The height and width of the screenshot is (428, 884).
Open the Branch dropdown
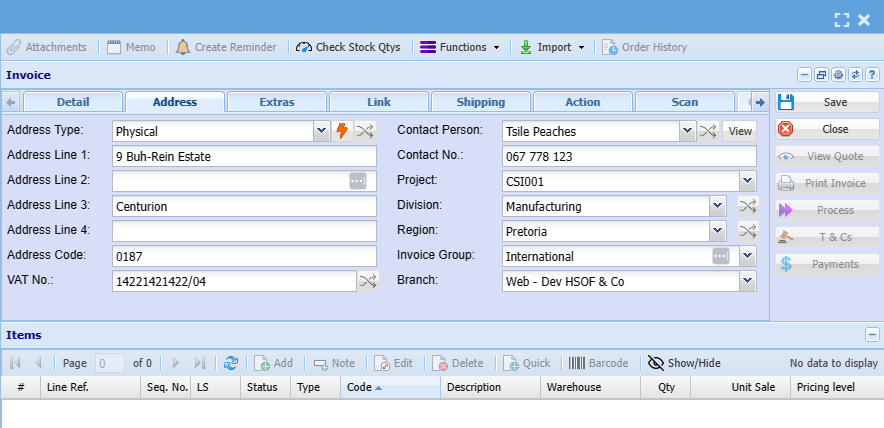747,282
